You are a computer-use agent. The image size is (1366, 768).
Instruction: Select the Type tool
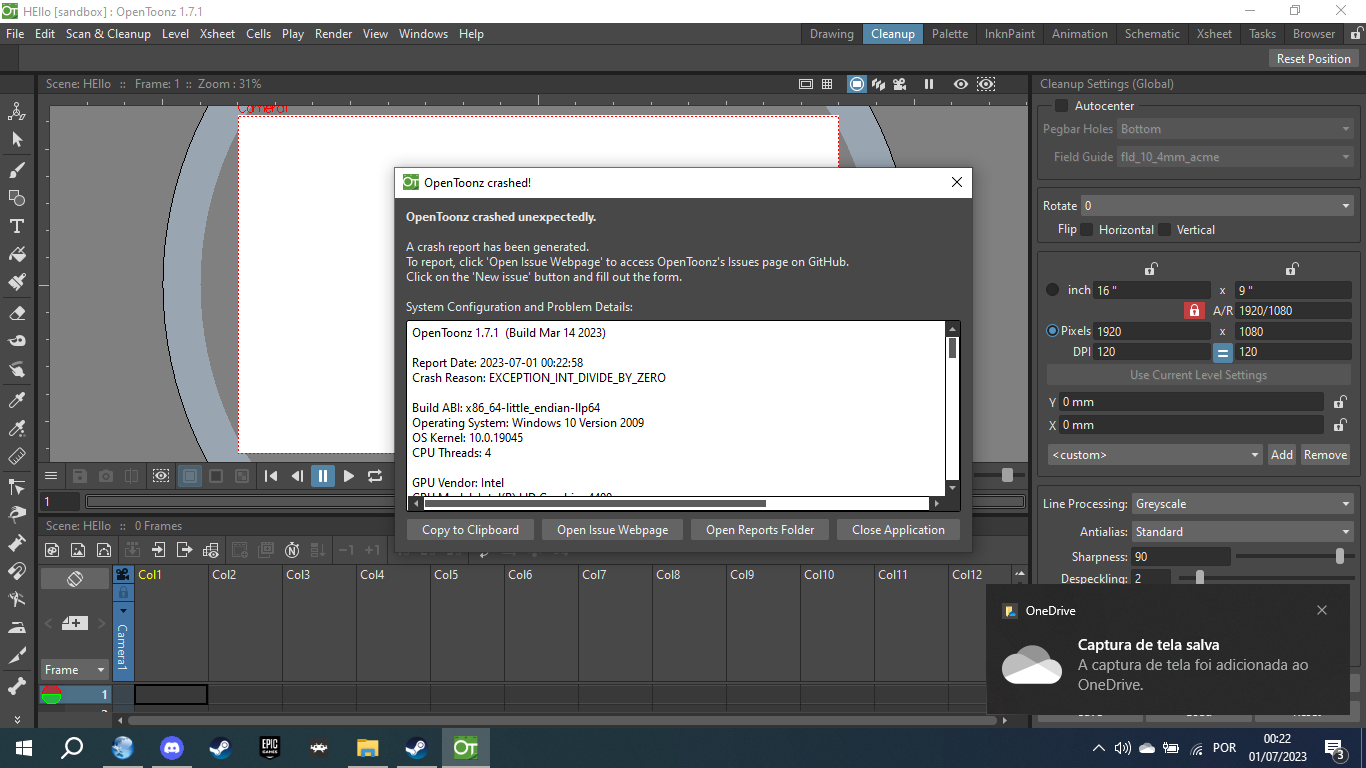pos(16,227)
